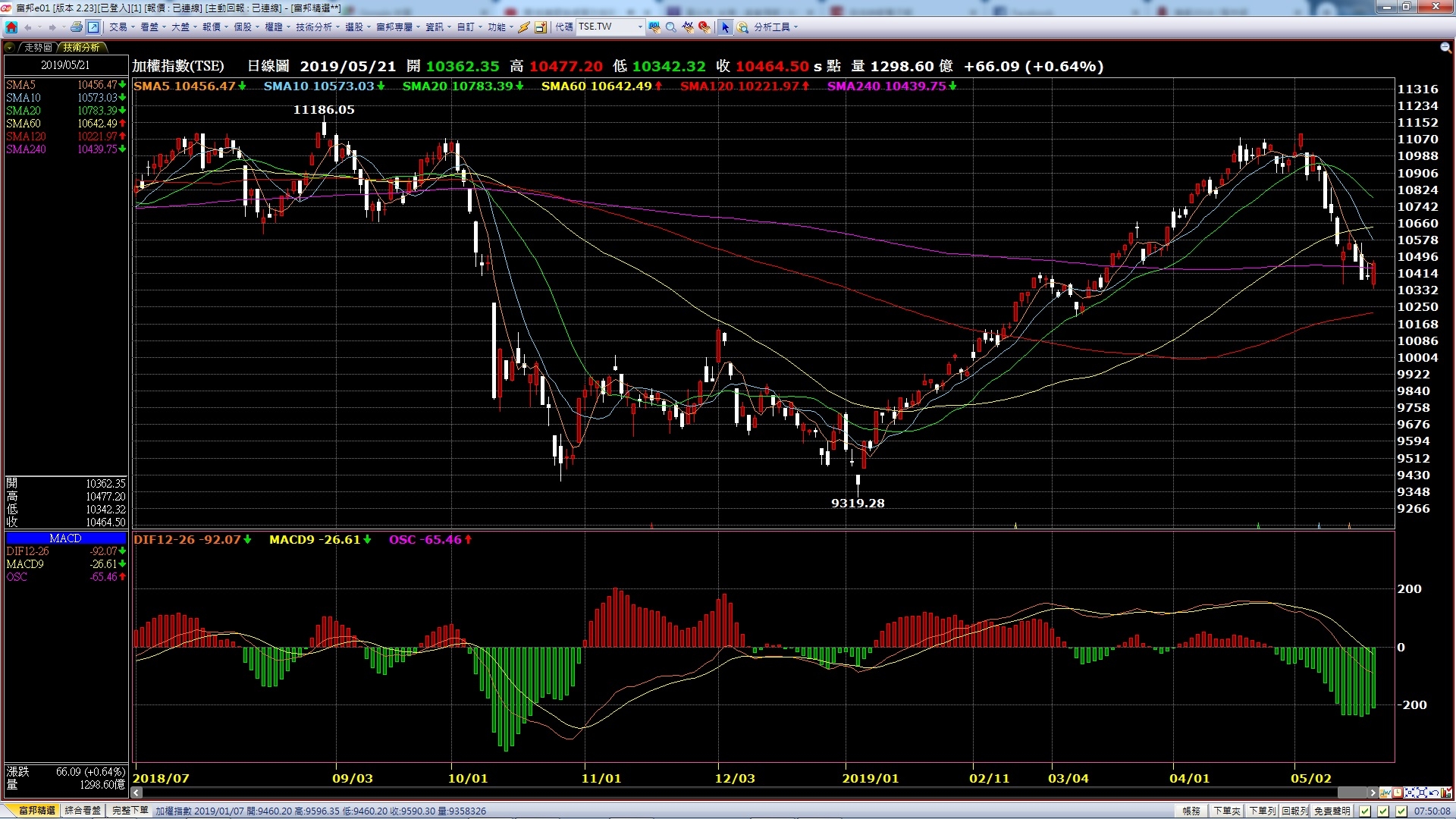The height and width of the screenshot is (819, 1456).
Task: Toggle the middle green checkbox in status bar
Action: tap(1383, 811)
